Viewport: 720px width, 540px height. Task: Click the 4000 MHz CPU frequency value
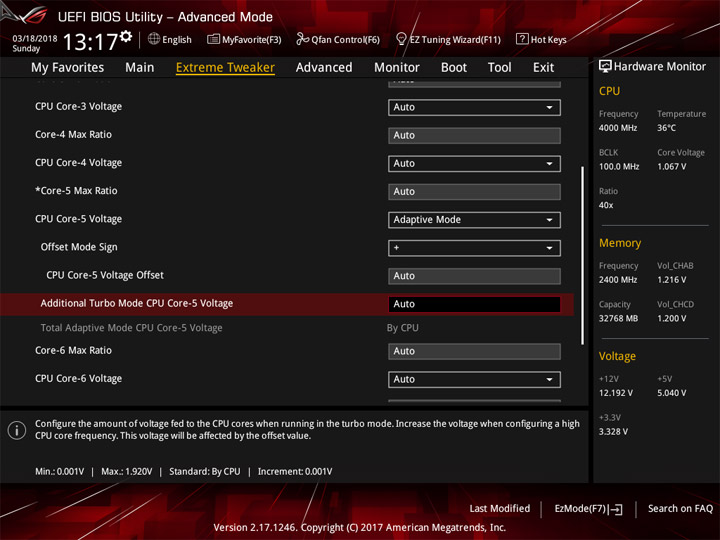pos(618,128)
